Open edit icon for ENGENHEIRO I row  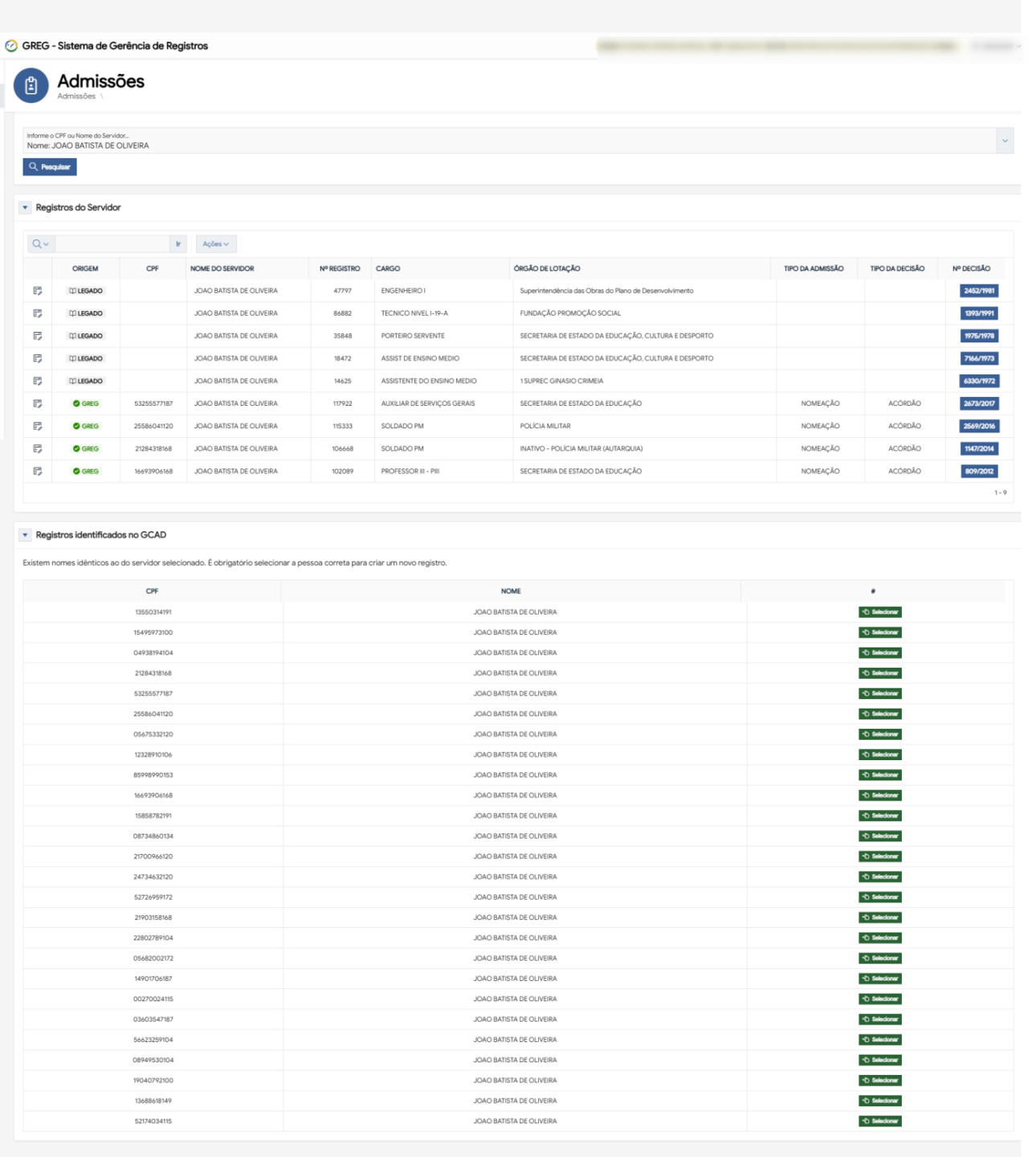tap(38, 291)
